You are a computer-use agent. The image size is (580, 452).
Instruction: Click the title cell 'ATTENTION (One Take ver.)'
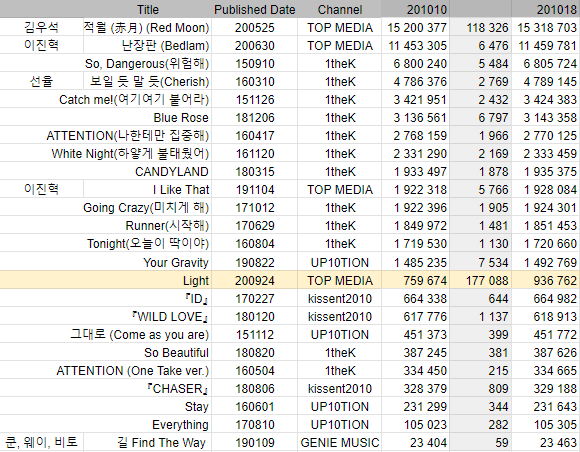pos(133,371)
